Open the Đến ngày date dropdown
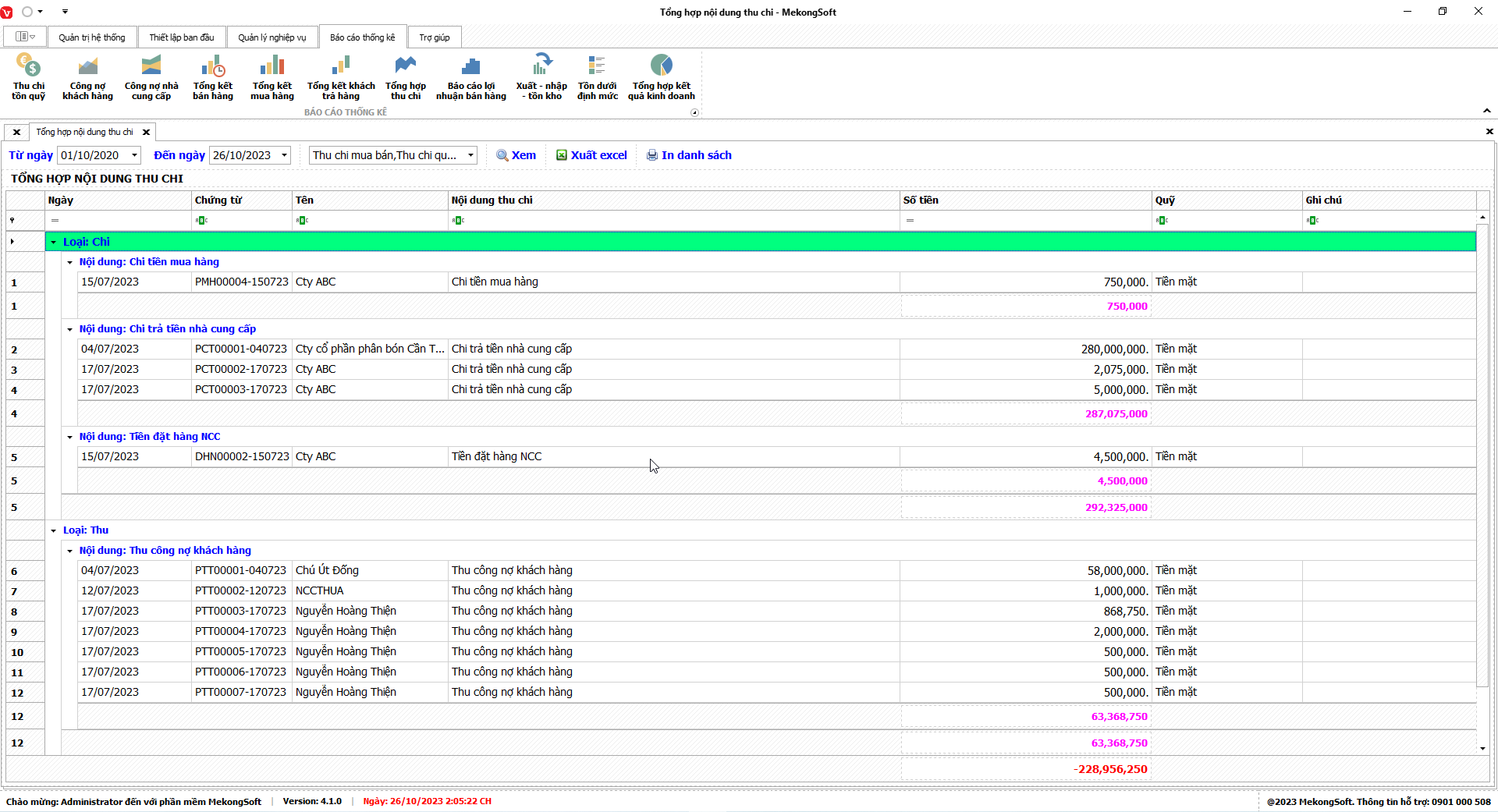The height and width of the screenshot is (812, 1498). 284,155
